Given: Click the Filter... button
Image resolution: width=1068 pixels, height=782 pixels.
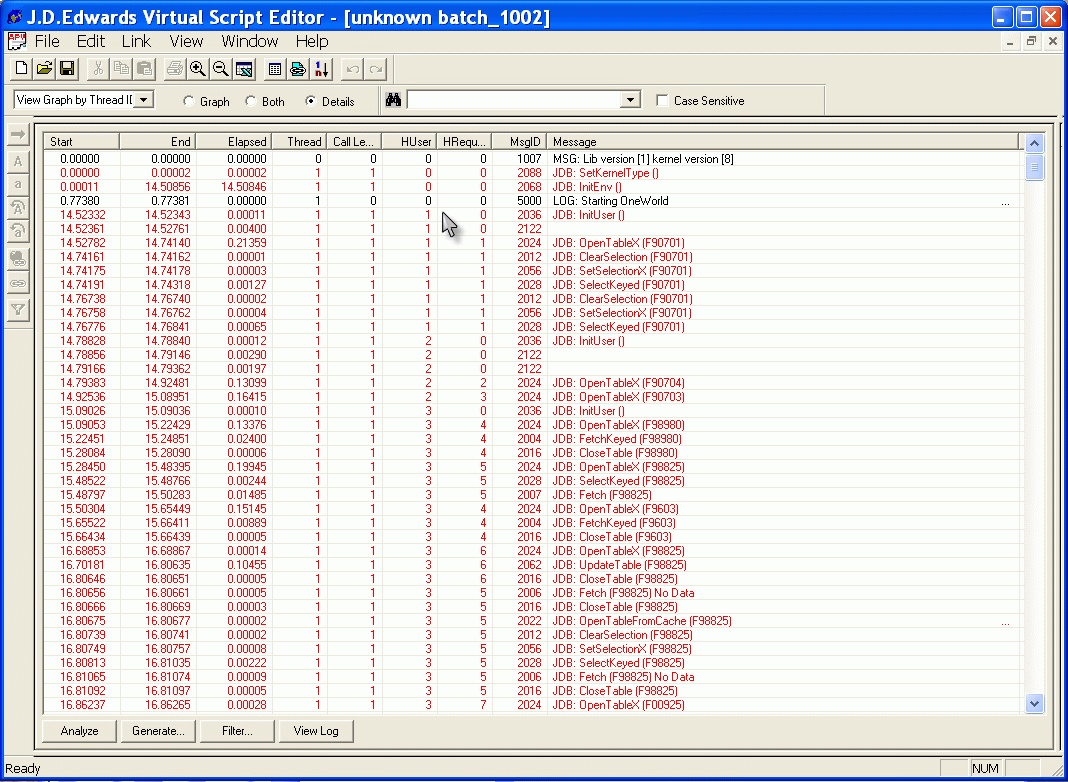Looking at the screenshot, I should 237,731.
